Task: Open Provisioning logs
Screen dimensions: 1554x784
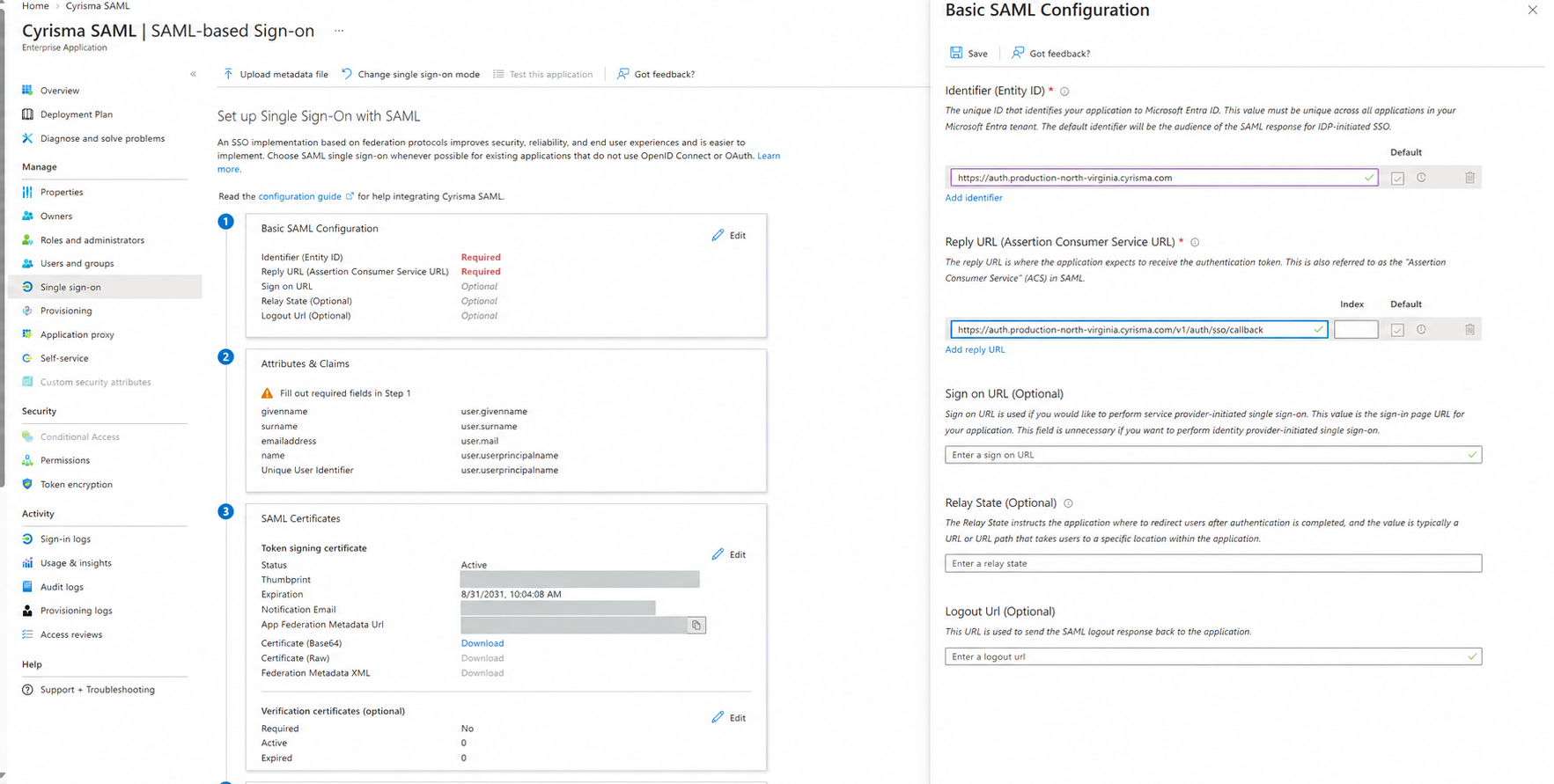Action: coord(76,611)
